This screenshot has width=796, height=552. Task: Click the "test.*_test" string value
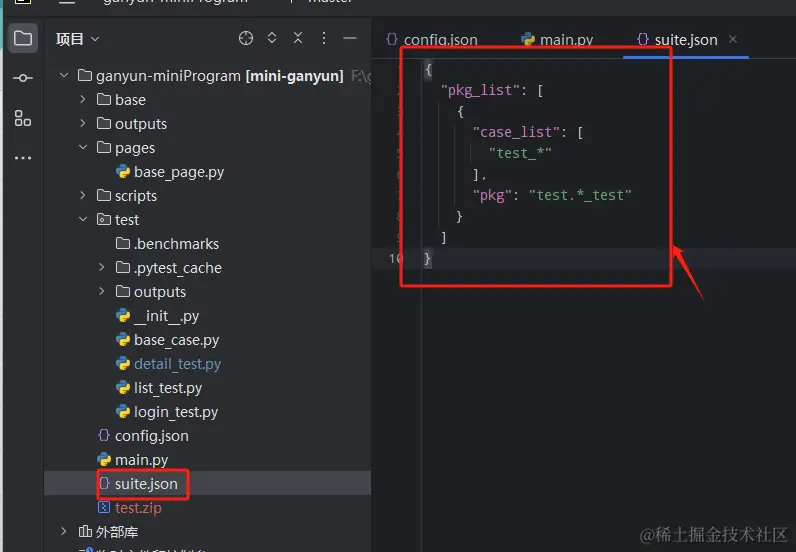pyautogui.click(x=580, y=195)
